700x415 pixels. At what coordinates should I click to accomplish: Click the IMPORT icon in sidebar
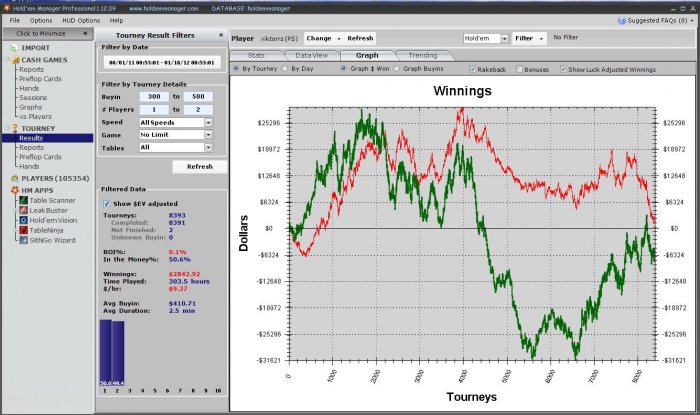point(15,48)
